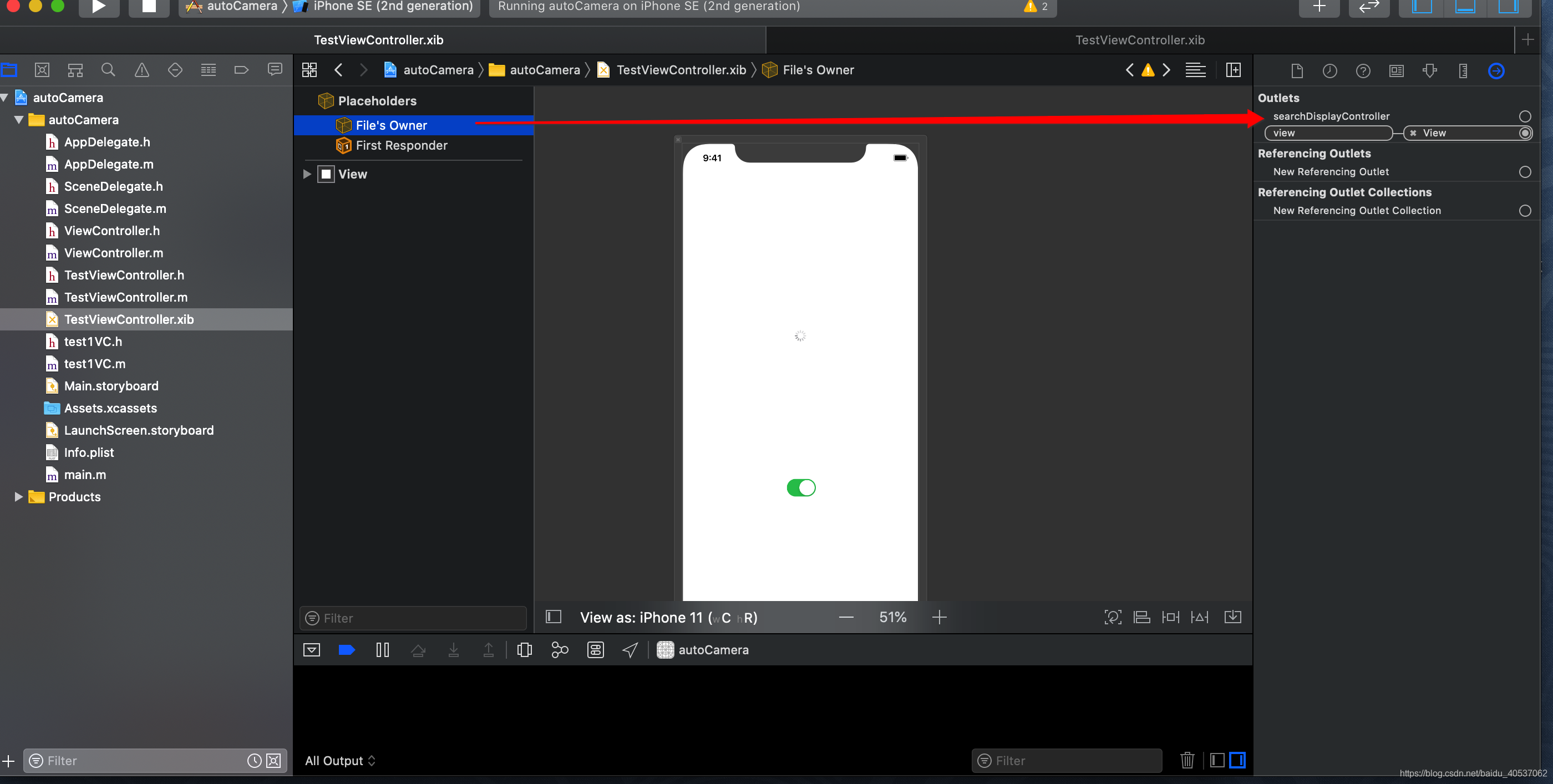The height and width of the screenshot is (784, 1553).
Task: Select the grid layout view icon
Action: pos(309,69)
